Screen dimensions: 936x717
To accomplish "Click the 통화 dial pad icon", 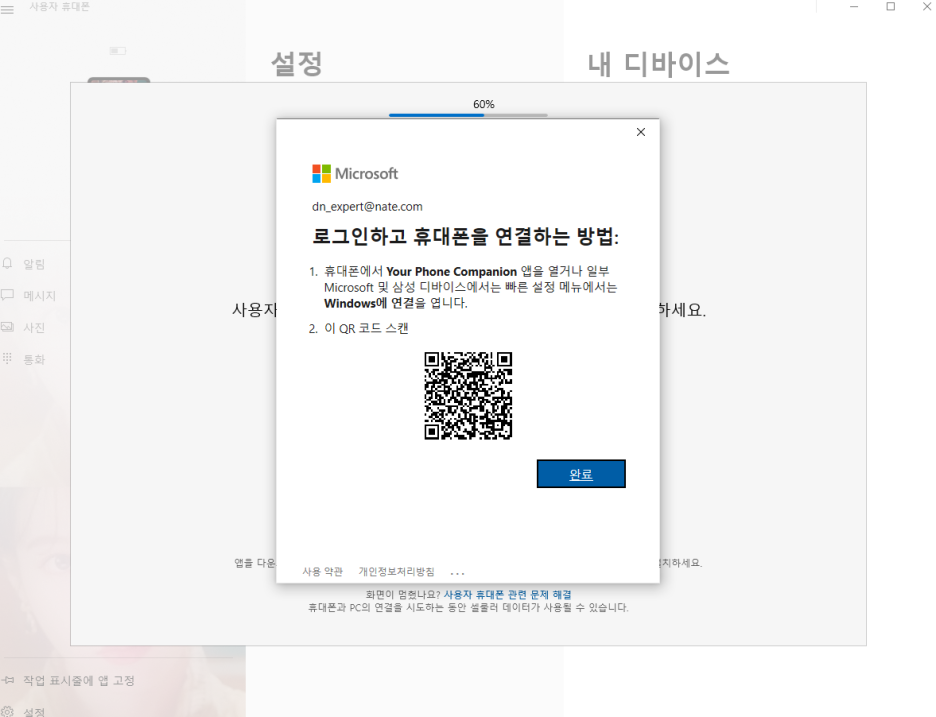I will (x=7, y=359).
